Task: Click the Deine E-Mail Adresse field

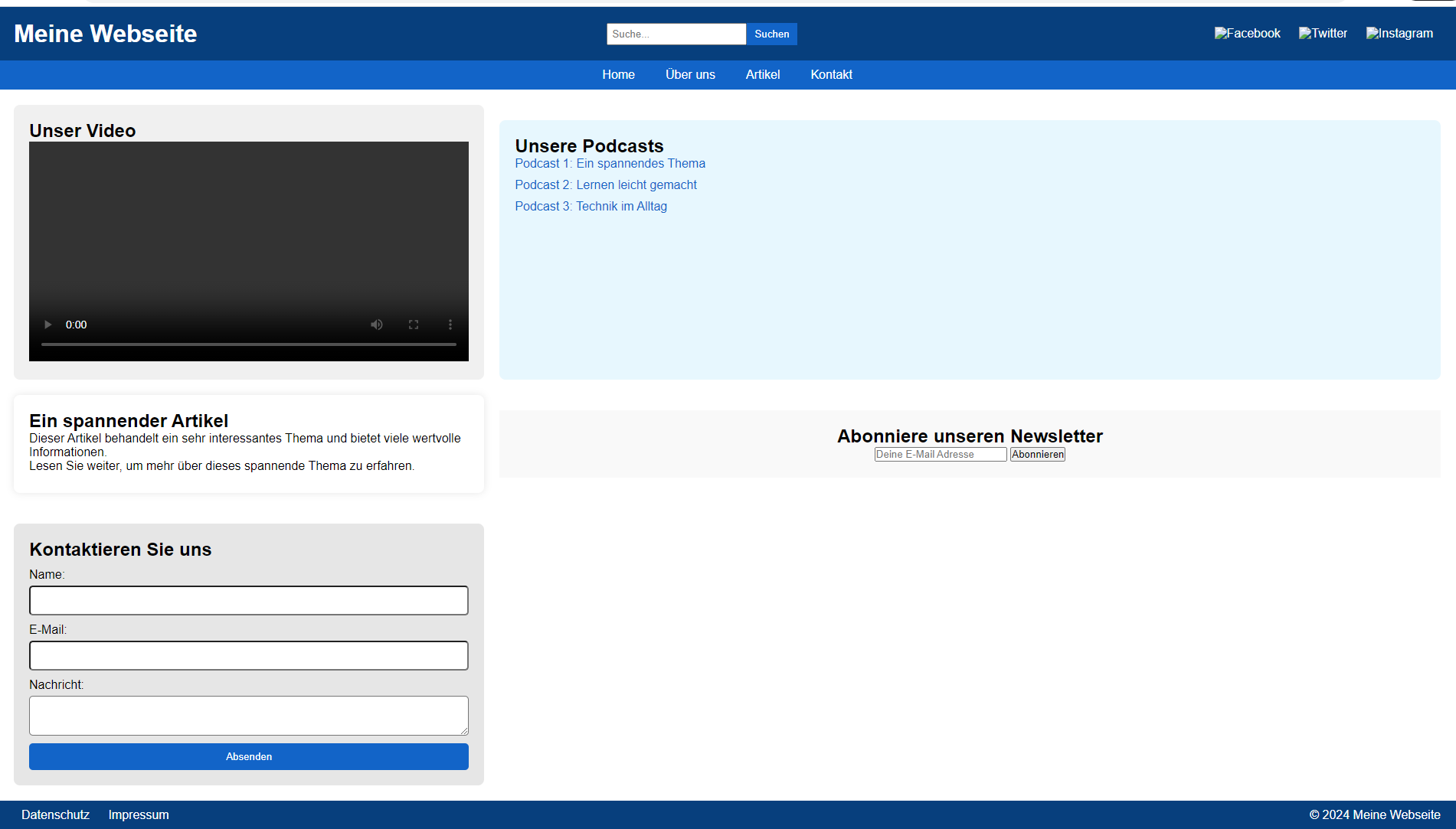Action: 940,455
